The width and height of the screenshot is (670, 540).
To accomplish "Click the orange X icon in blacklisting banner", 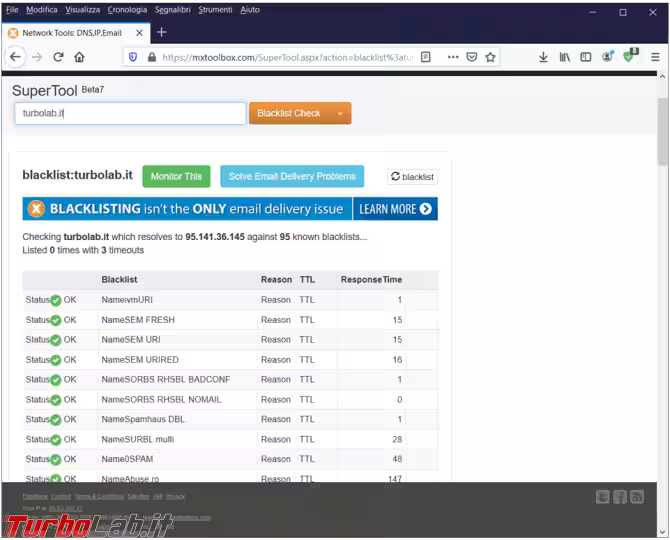I will 36,209.
